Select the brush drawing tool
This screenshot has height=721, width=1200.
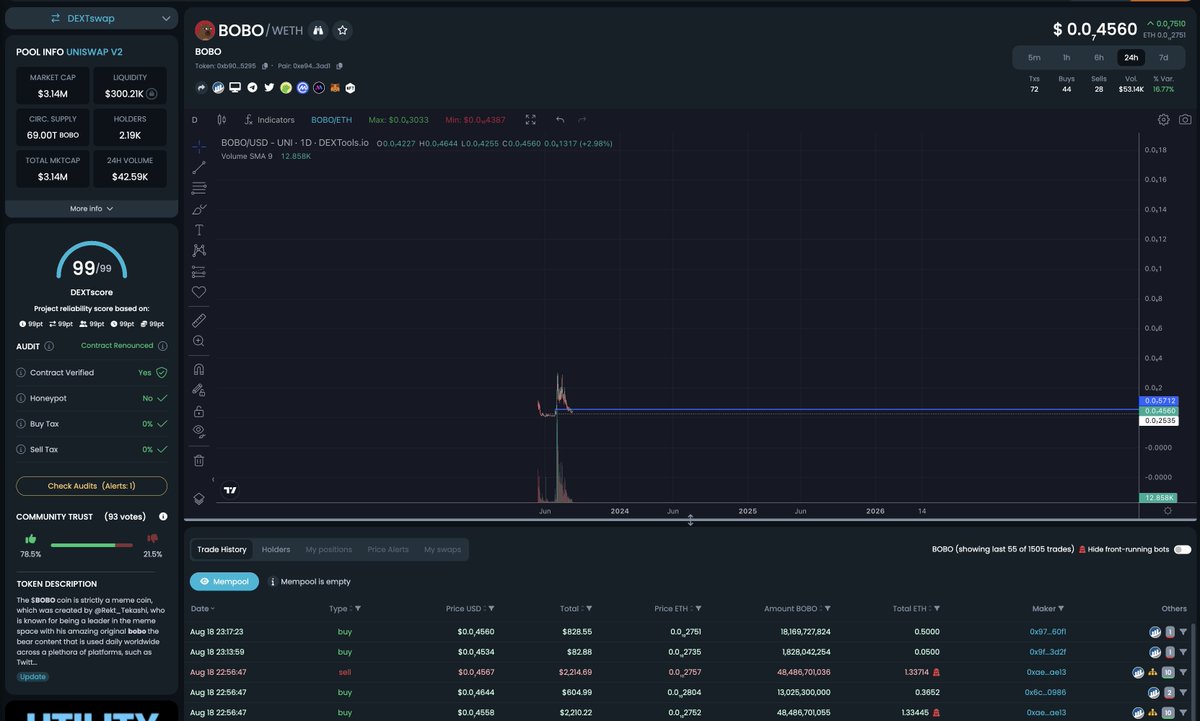(199, 209)
